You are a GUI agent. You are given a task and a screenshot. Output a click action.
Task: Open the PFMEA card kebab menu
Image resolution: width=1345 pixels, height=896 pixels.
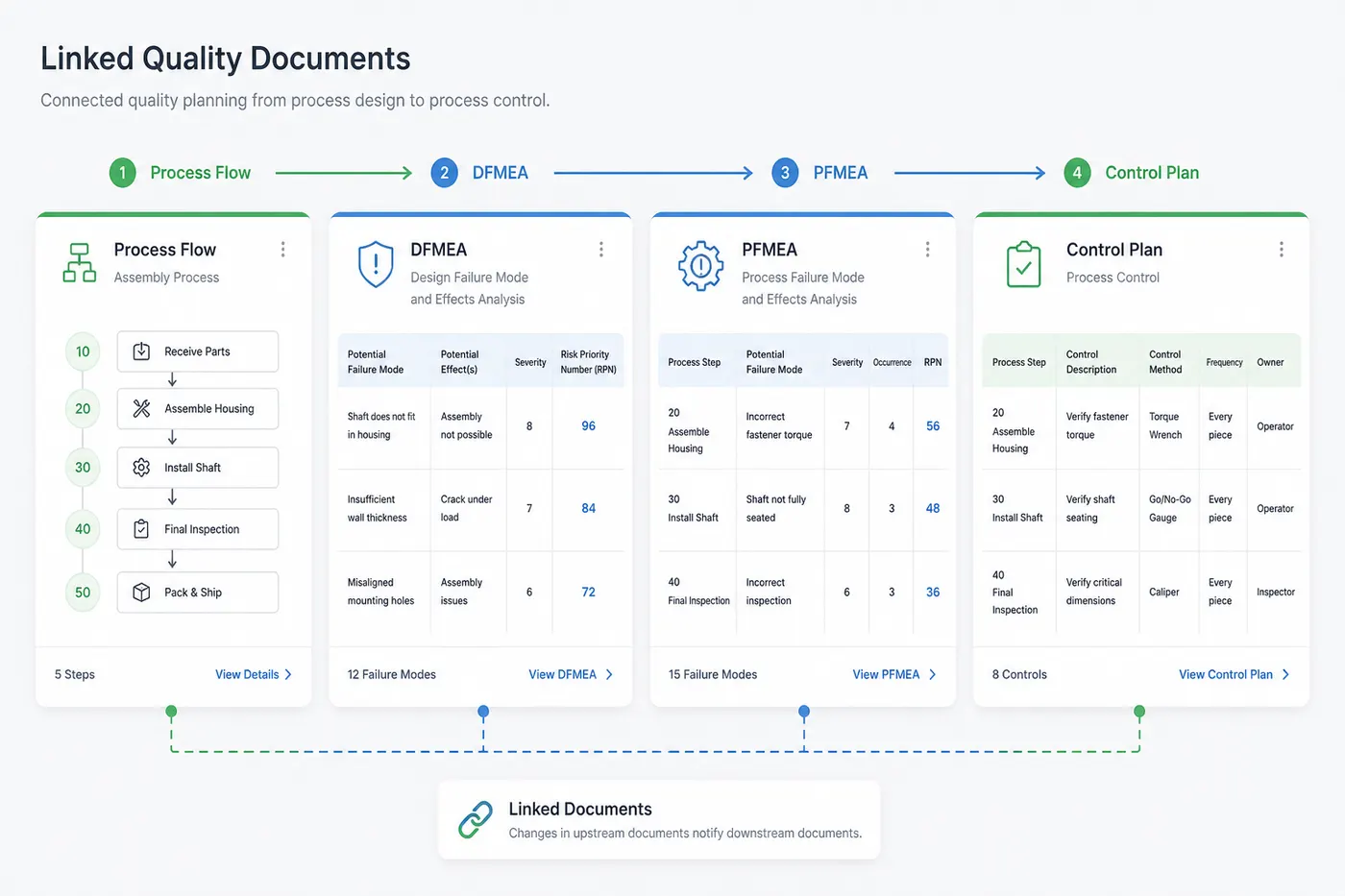(927, 250)
